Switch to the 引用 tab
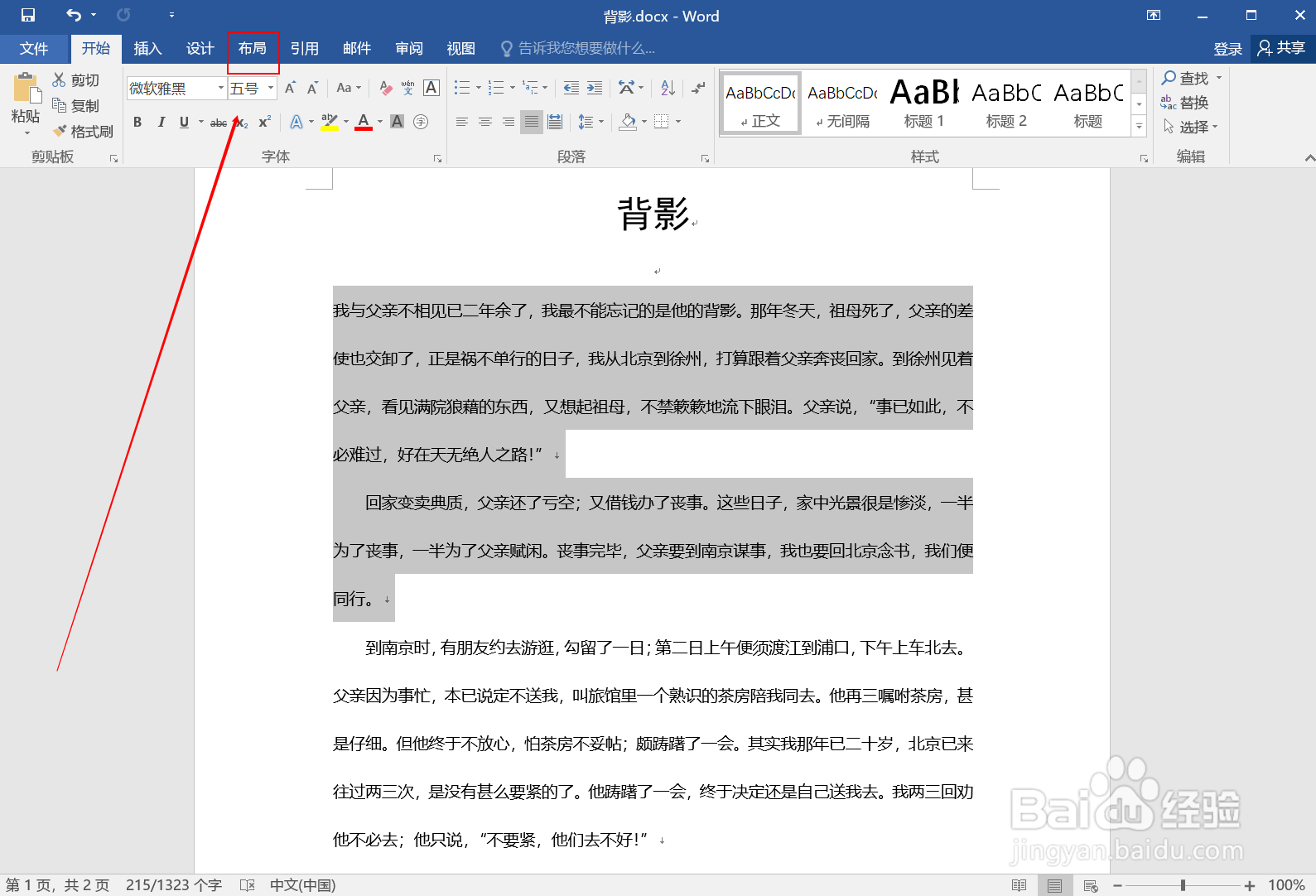This screenshot has width=1316, height=896. pyautogui.click(x=305, y=48)
